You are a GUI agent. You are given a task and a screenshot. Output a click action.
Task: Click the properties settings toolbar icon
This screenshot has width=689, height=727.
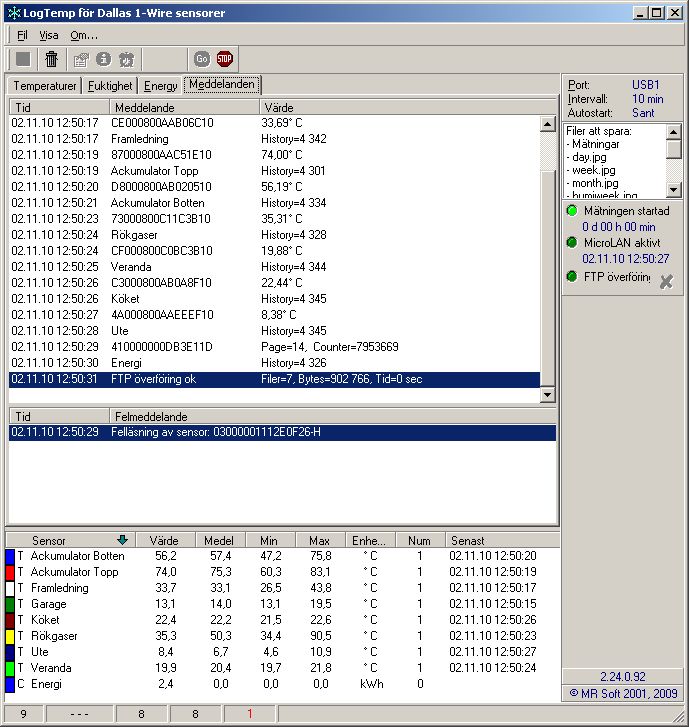[x=81, y=59]
